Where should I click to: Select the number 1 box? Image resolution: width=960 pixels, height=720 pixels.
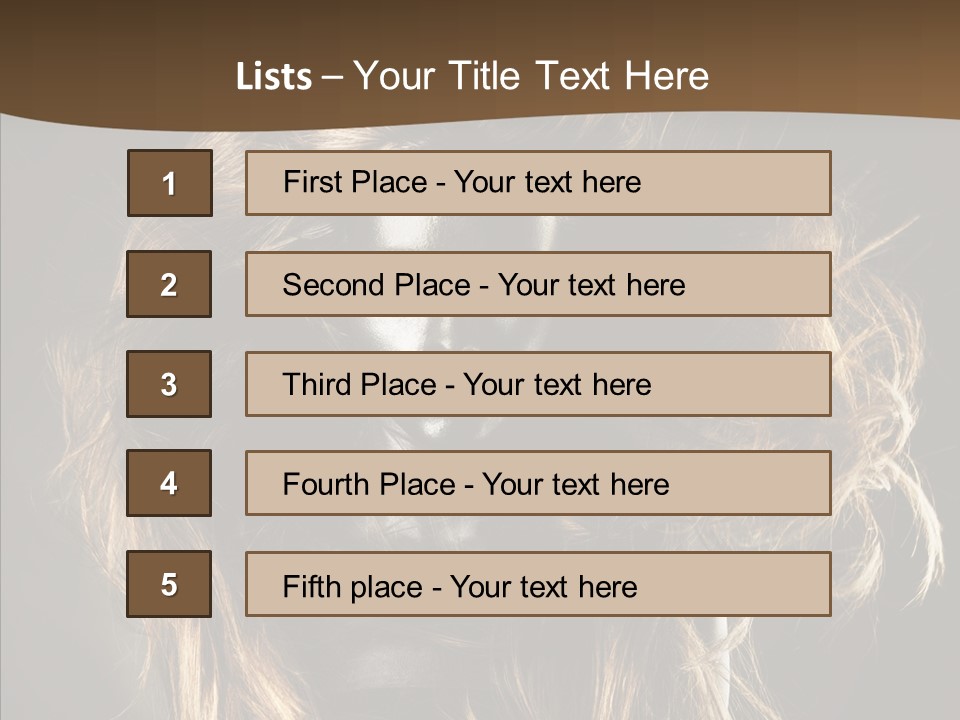(x=169, y=183)
